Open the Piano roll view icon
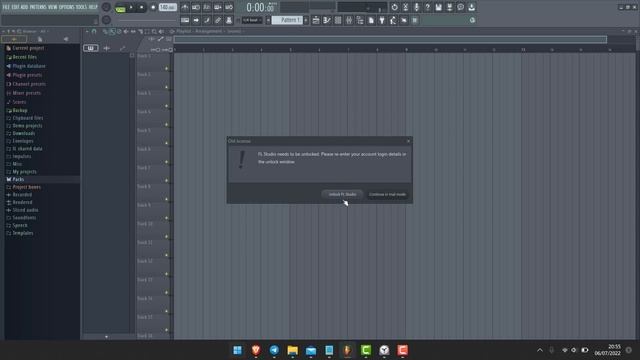640x360 pixels. coord(327,20)
